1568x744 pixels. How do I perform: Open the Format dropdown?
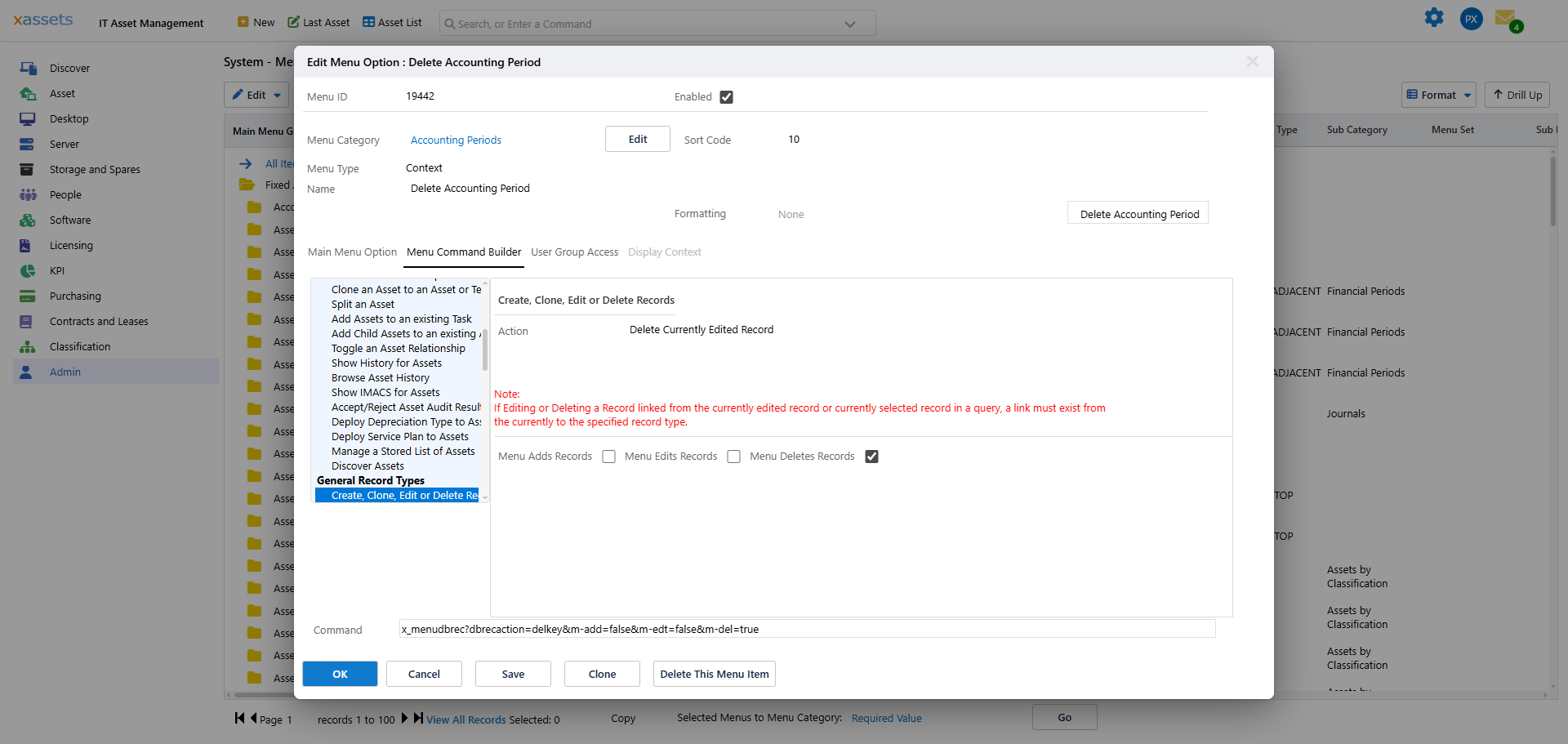(1438, 95)
